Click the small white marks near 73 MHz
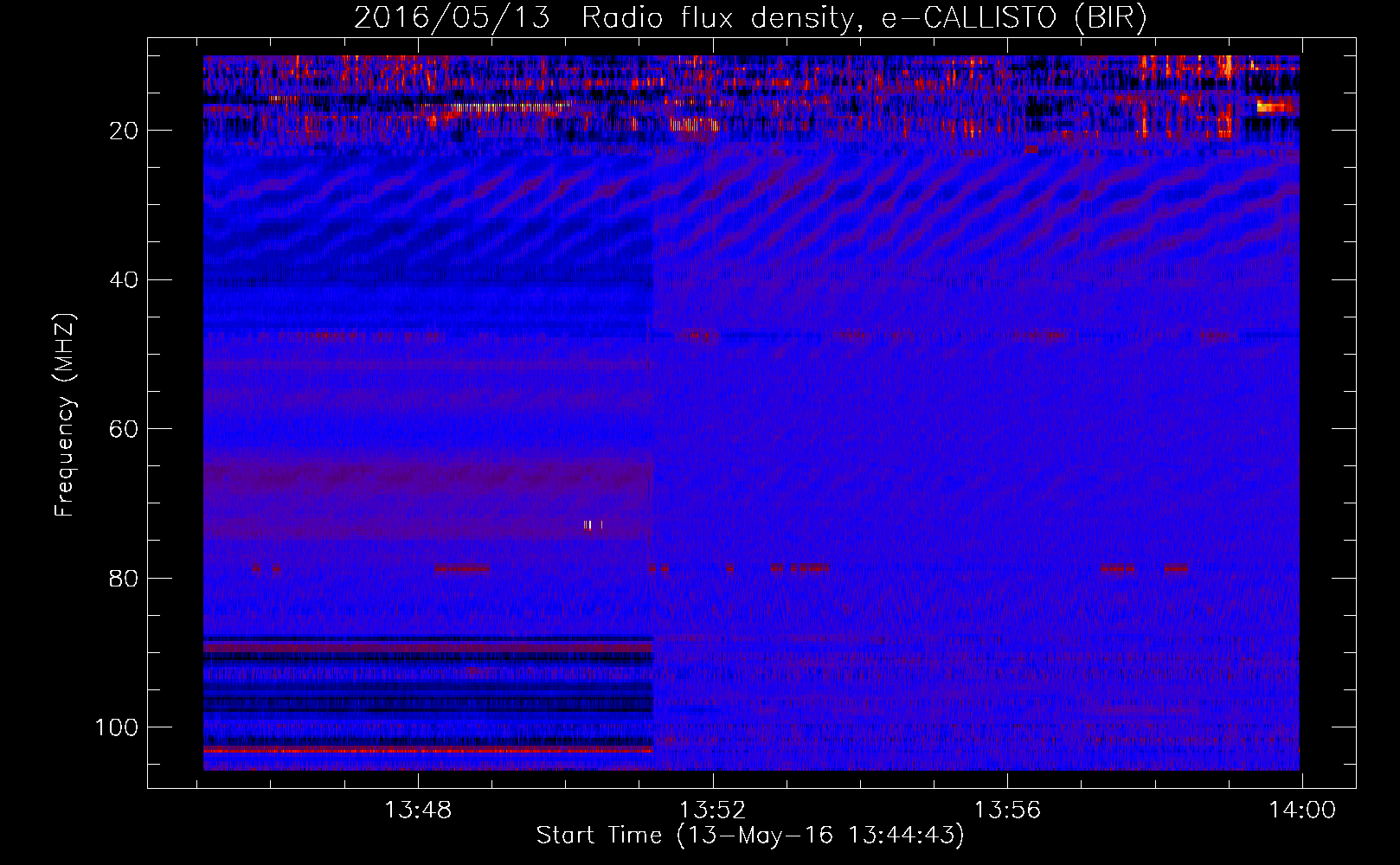Screen dimensions: 1400x865 (593, 524)
